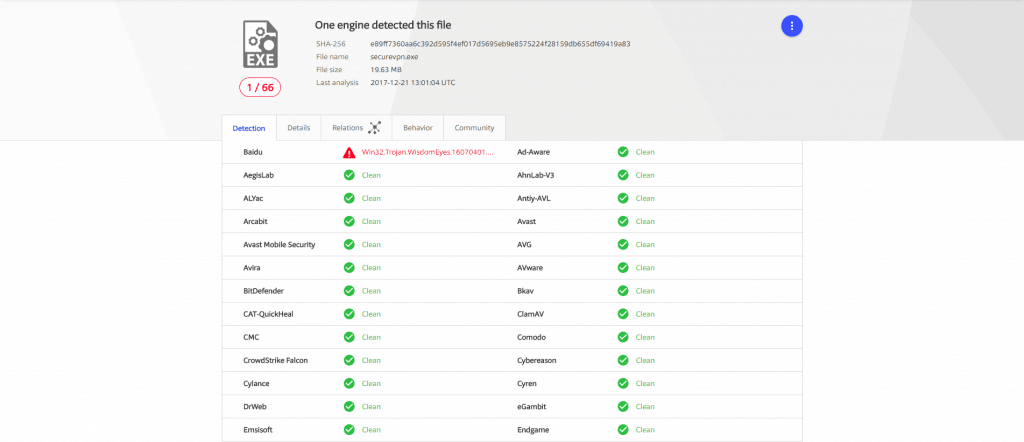Screen dimensions: 1024x442
Task: Click the 1 / 66 detection ratio badge
Action: (x=260, y=87)
